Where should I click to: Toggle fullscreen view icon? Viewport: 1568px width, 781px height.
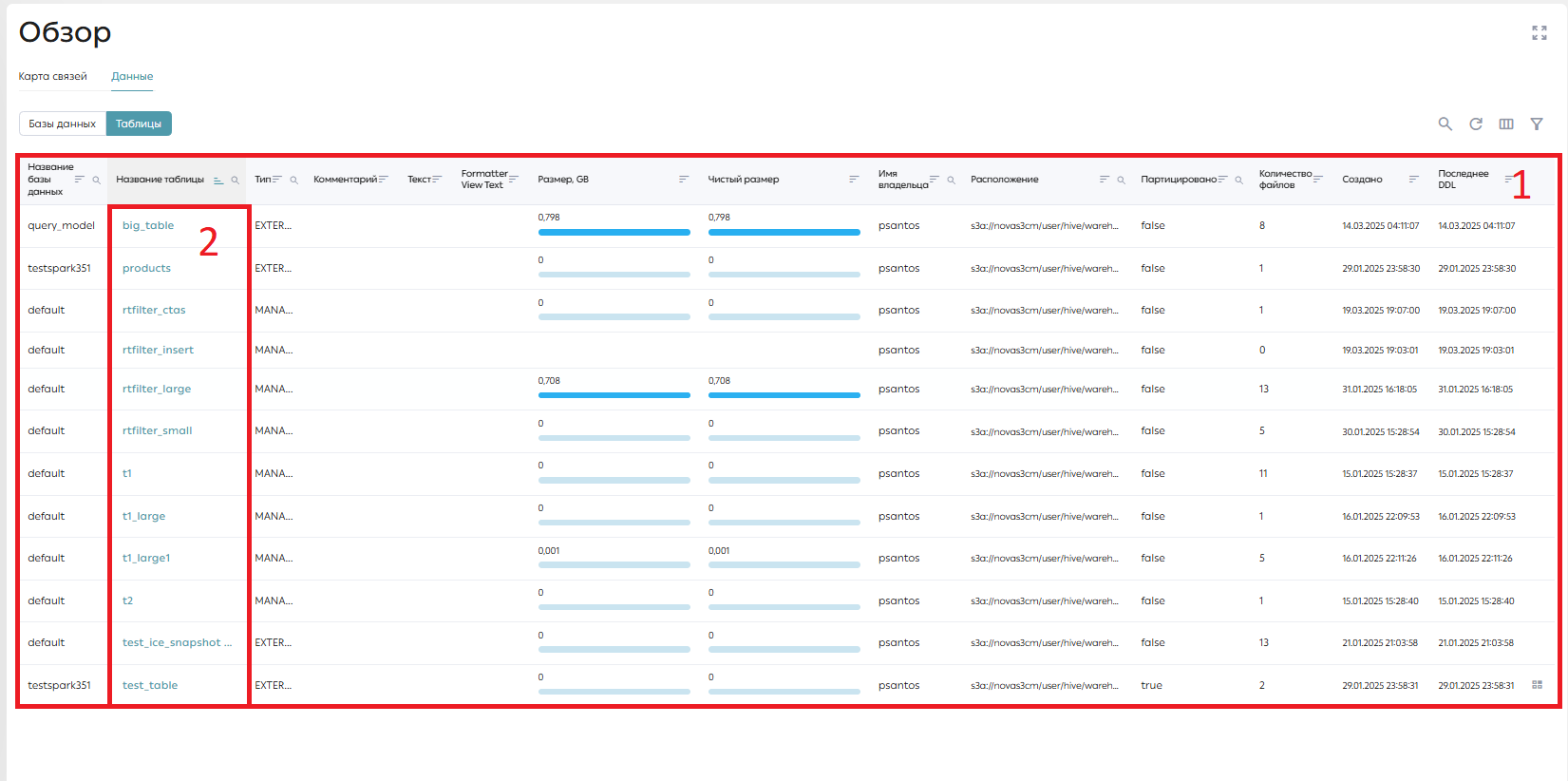click(1540, 32)
